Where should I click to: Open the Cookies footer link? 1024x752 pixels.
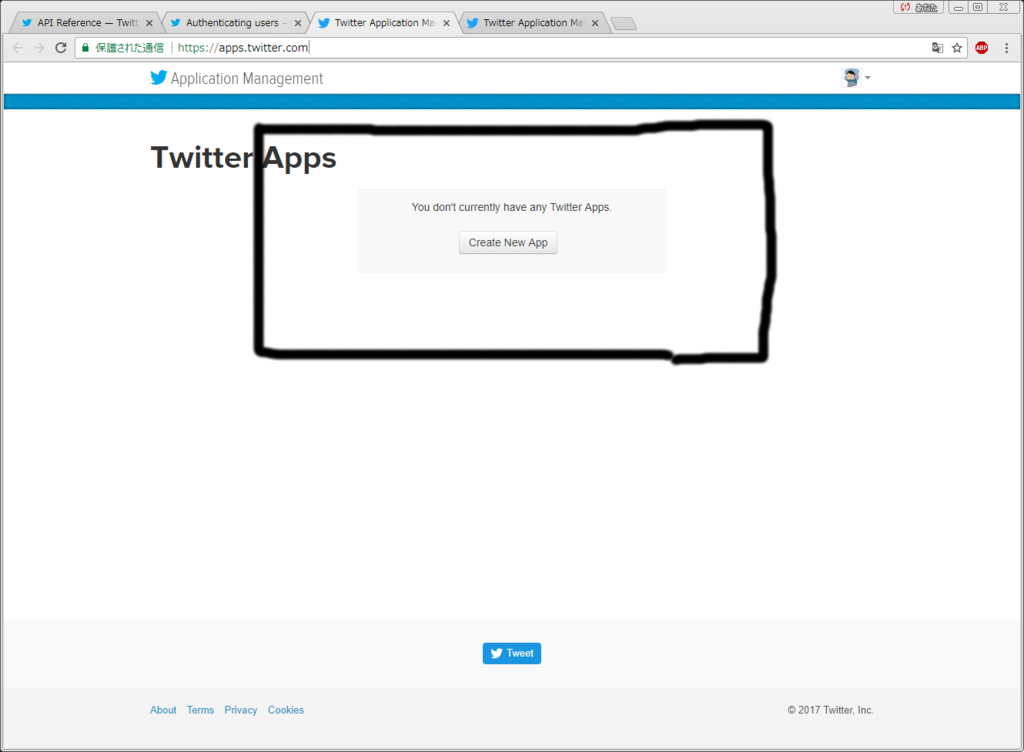pyautogui.click(x=286, y=710)
